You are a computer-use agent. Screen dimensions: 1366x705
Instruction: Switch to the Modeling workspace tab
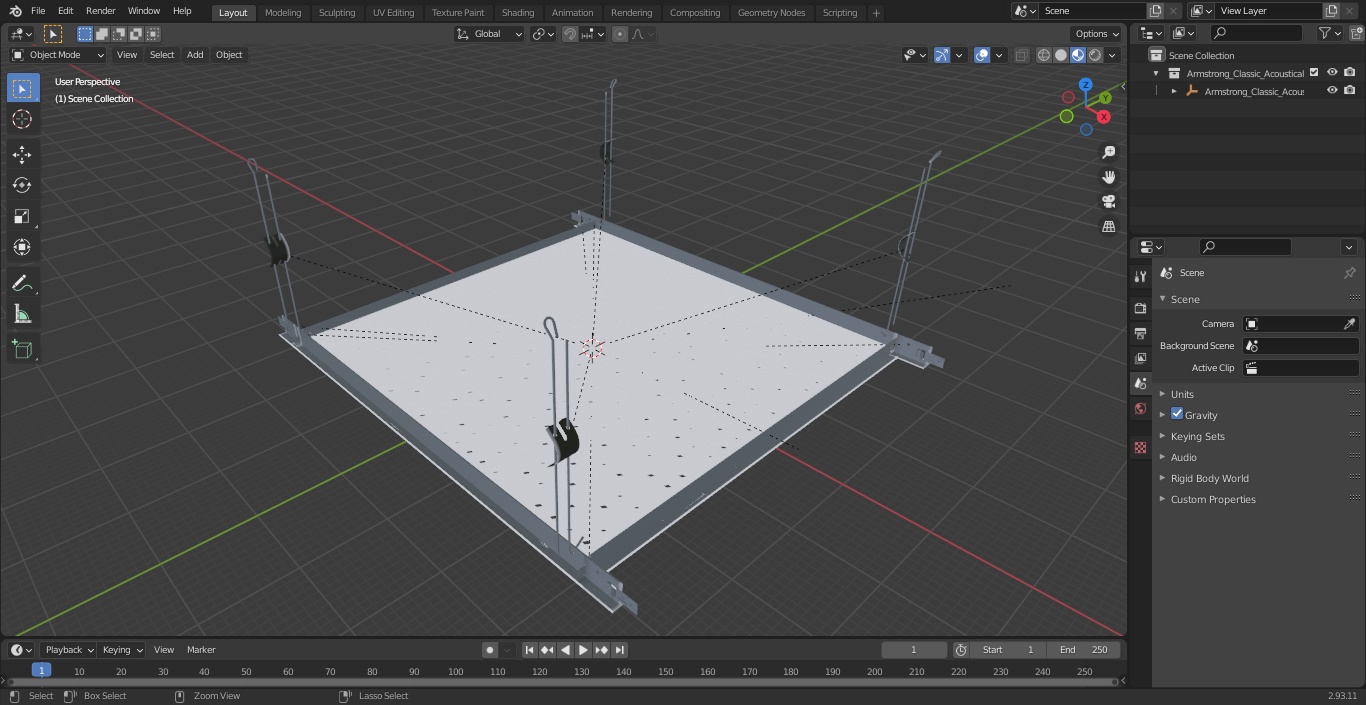(x=283, y=12)
